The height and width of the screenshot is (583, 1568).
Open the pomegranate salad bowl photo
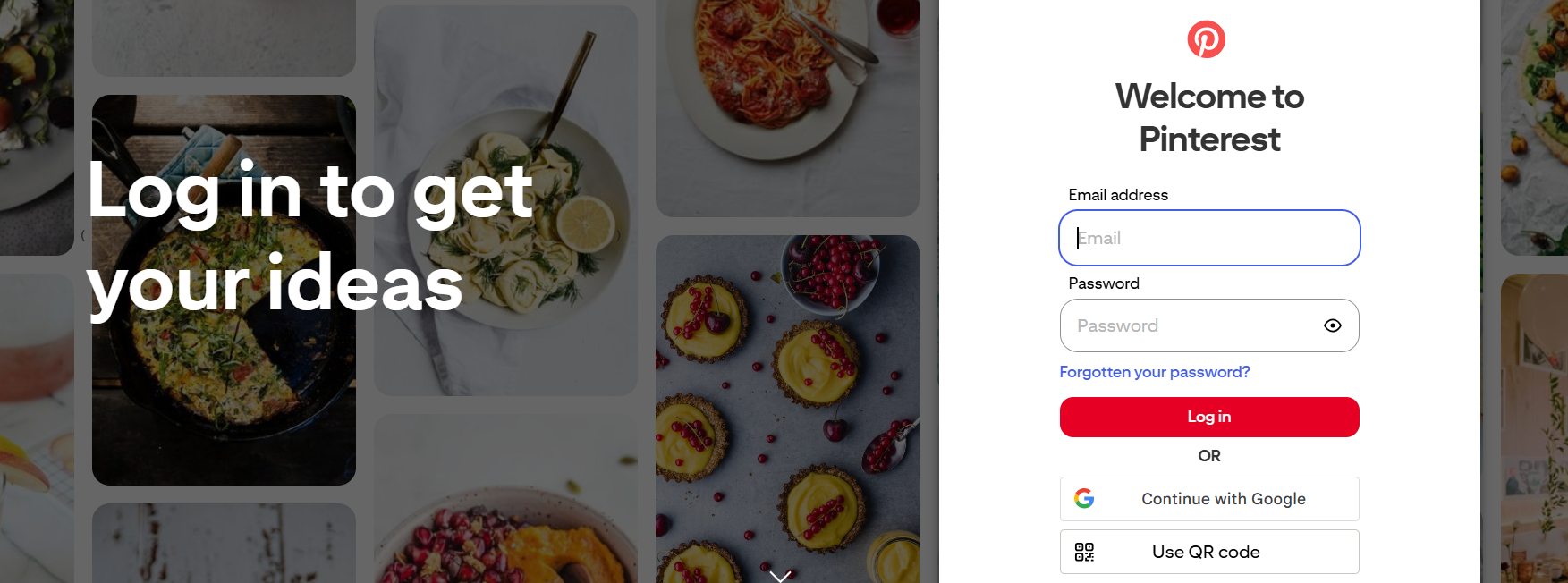point(505,498)
